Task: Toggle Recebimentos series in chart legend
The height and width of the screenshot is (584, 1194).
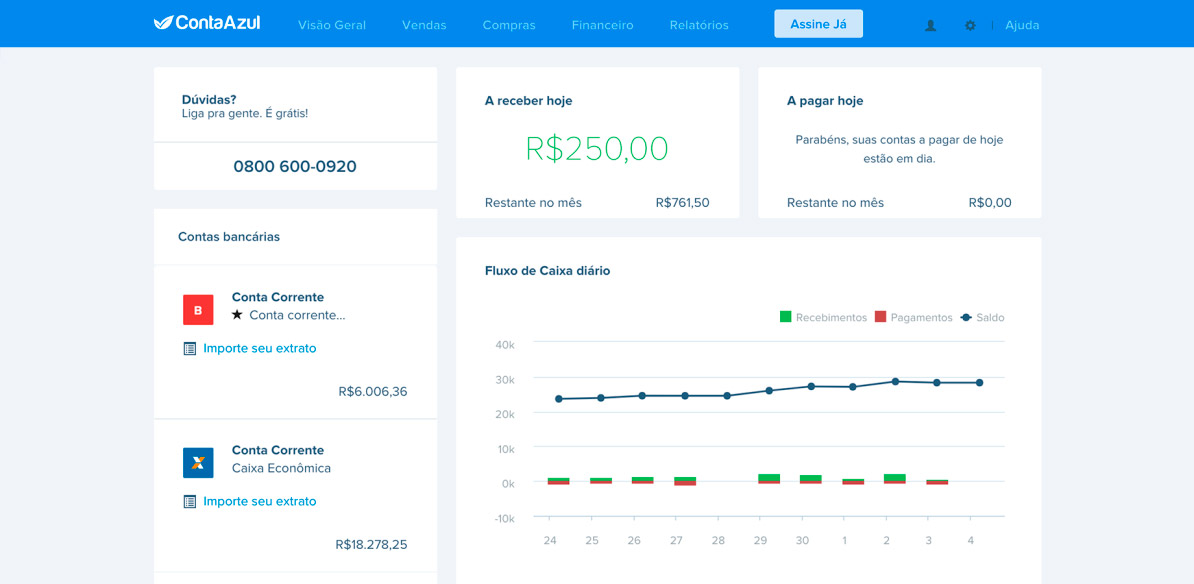Action: (x=823, y=317)
